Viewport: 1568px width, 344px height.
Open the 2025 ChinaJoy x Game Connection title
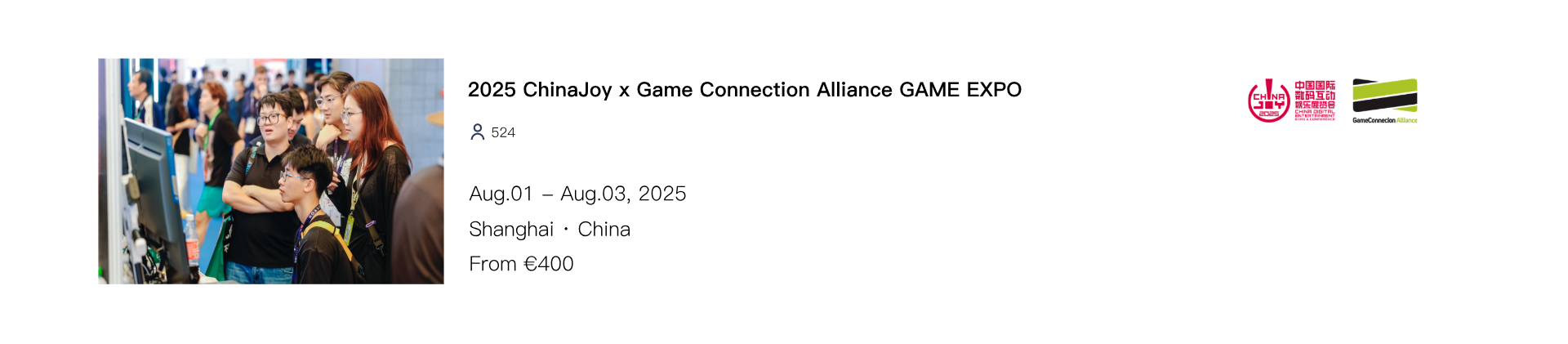744,90
